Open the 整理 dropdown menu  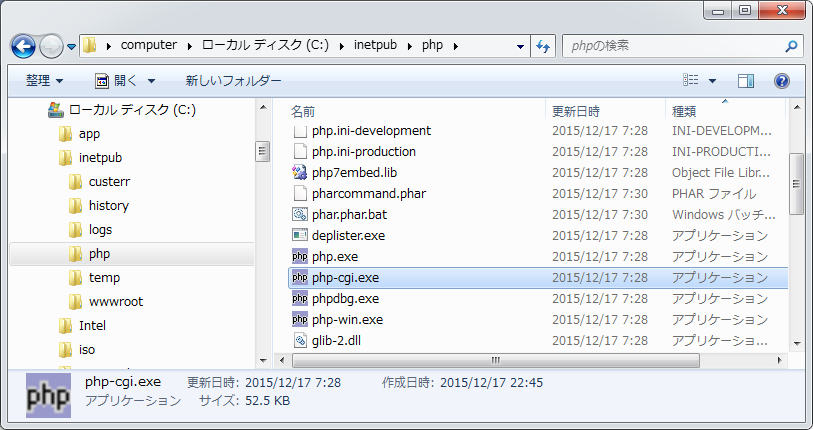click(44, 81)
